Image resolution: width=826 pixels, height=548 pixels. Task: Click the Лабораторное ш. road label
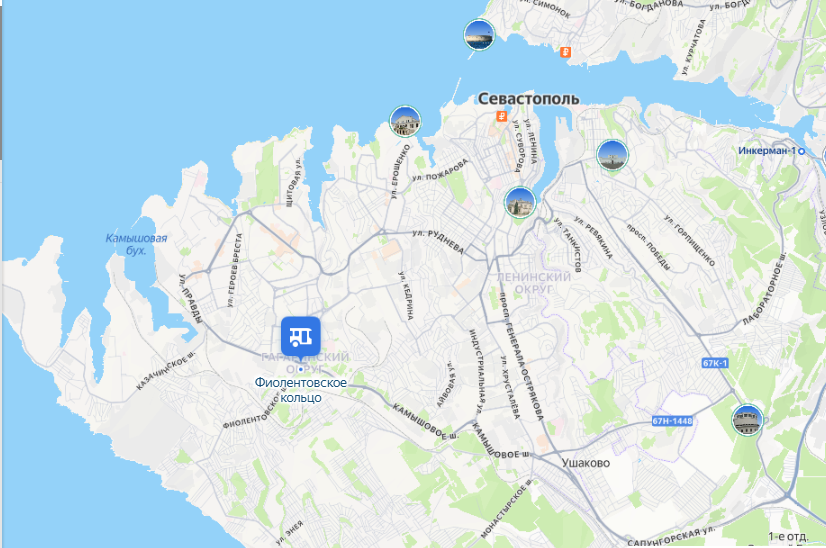[765, 289]
